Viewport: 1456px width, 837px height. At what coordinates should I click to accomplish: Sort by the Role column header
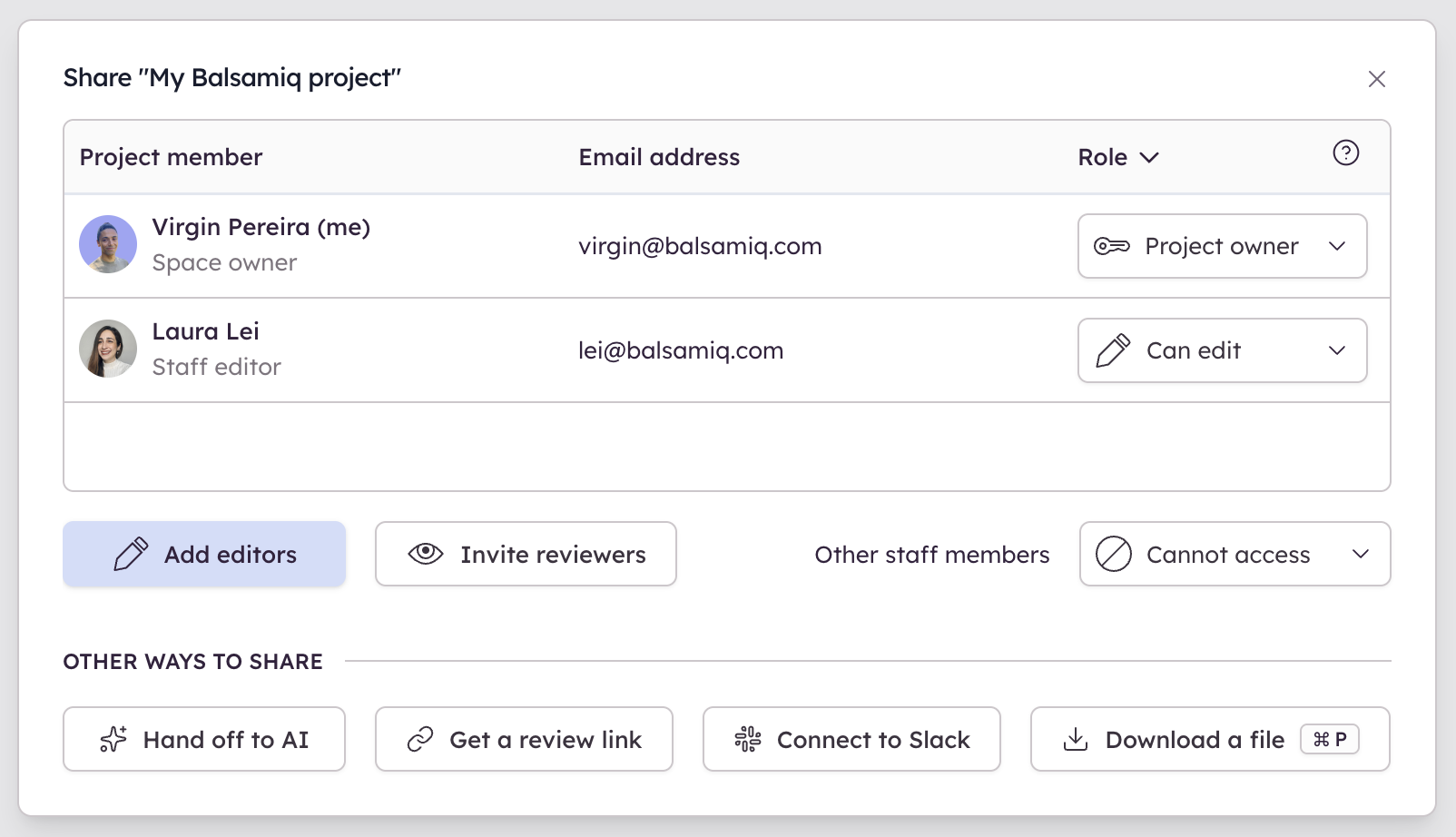[1118, 157]
